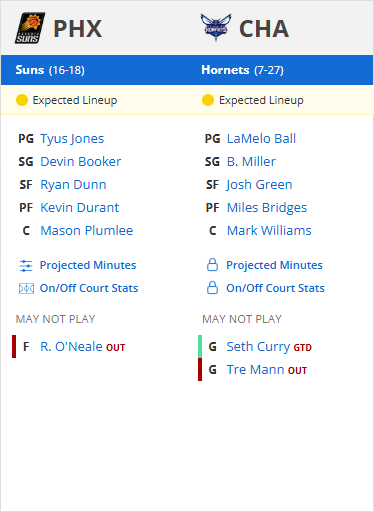Open Hornets On/Off Court Stats link
374x512 pixels.
[x=275, y=288]
